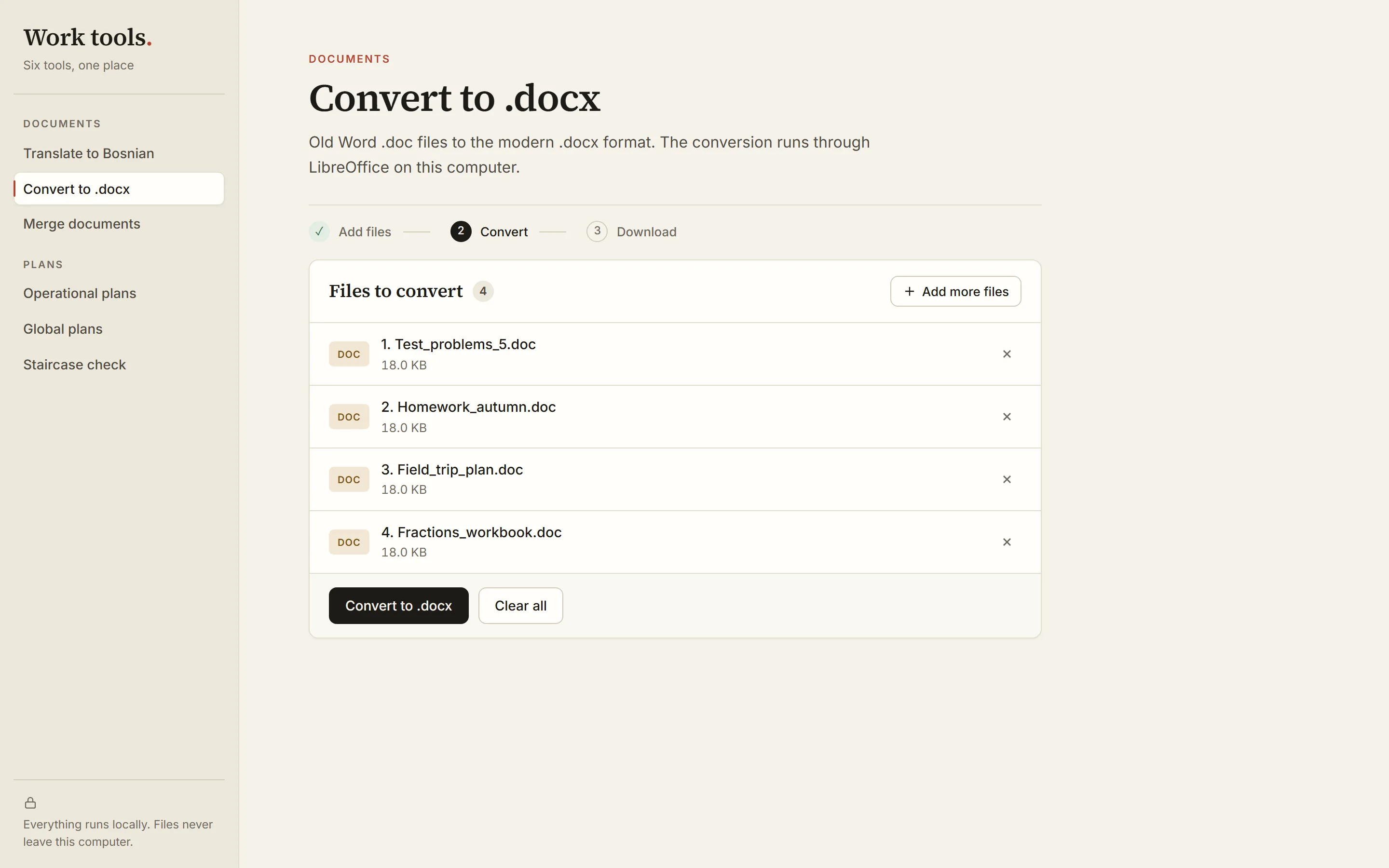
Task: Remove Field_trip_plan.doc with its X icon
Action: [1007, 479]
